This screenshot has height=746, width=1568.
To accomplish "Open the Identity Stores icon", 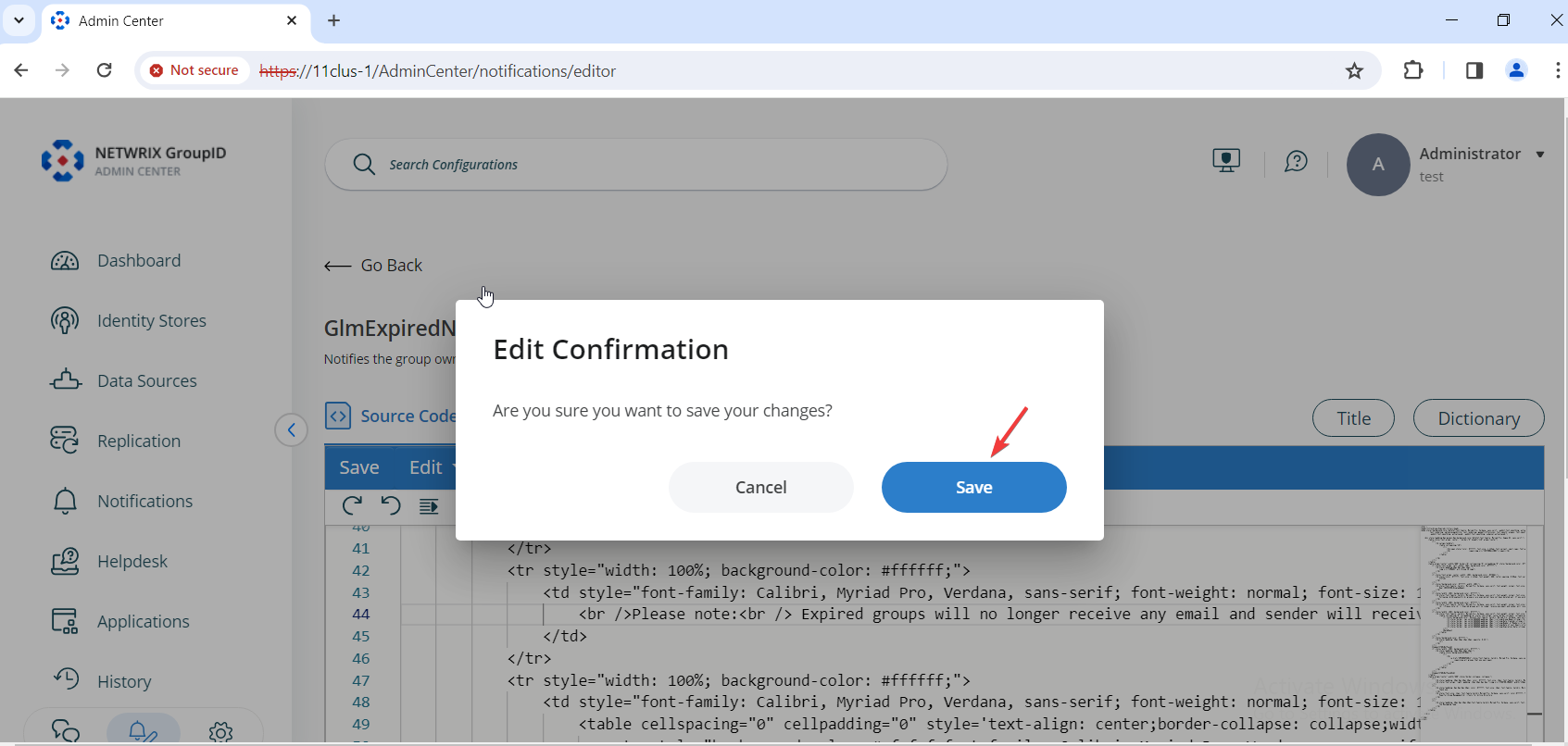I will [x=65, y=321].
